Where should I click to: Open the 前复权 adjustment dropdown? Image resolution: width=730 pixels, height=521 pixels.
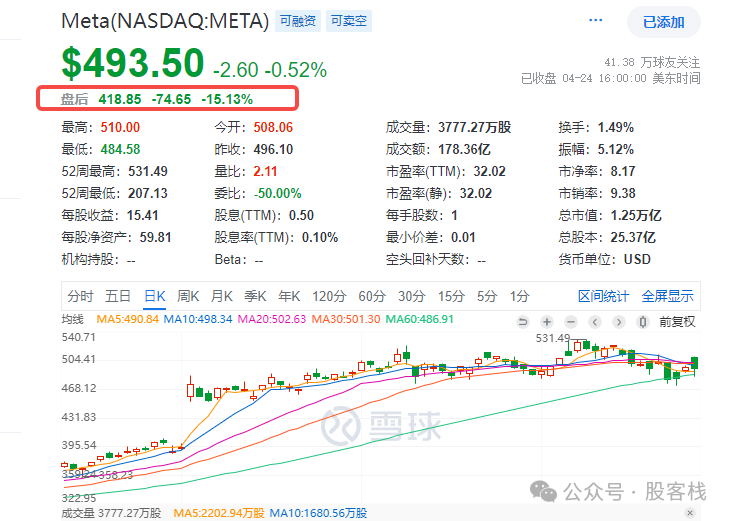pyautogui.click(x=677, y=322)
